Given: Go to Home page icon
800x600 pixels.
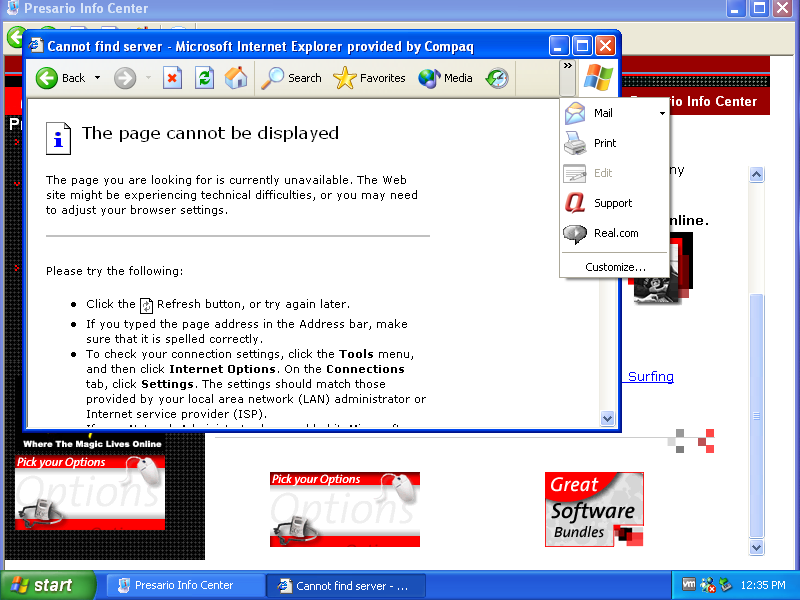Looking at the screenshot, I should coord(236,78).
